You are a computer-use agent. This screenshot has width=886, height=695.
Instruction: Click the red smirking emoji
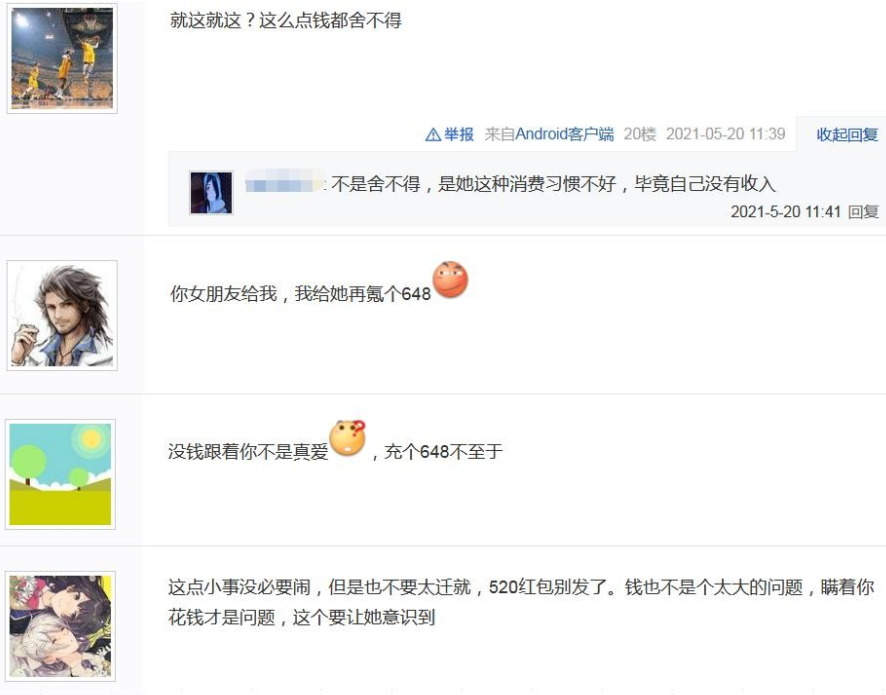(450, 279)
